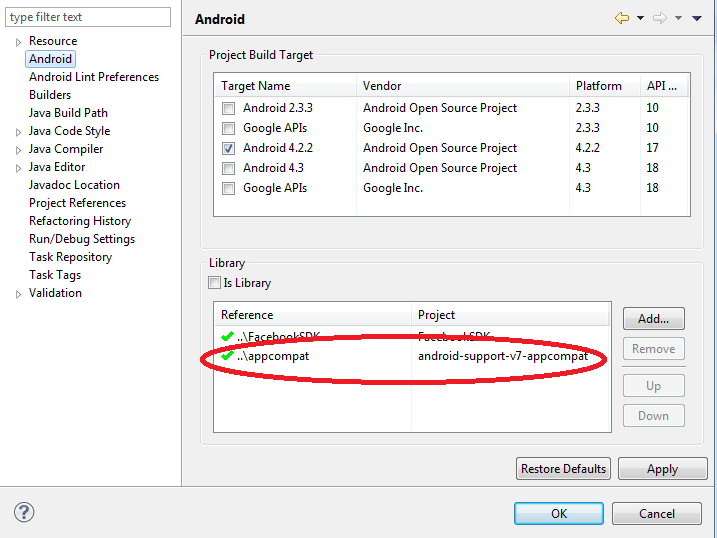Click android-support-v7-appcompat project cell
This screenshot has height=538, width=717.
[503, 356]
